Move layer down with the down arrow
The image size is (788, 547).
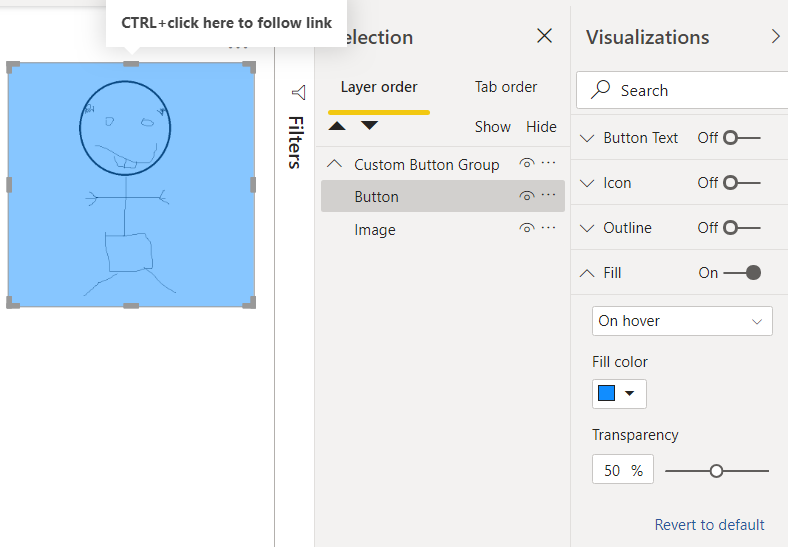pos(369,126)
